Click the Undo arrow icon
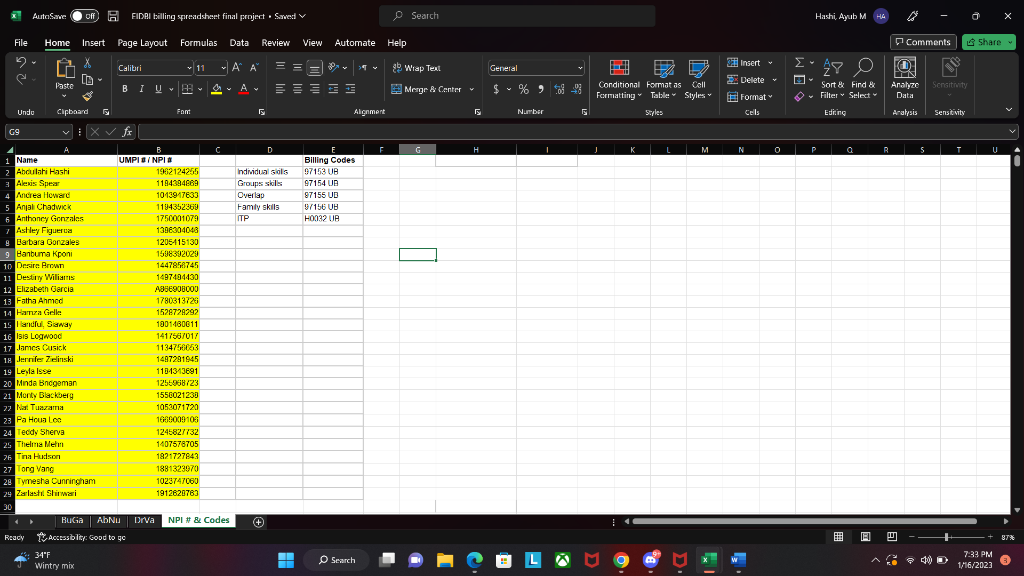 tap(21, 62)
